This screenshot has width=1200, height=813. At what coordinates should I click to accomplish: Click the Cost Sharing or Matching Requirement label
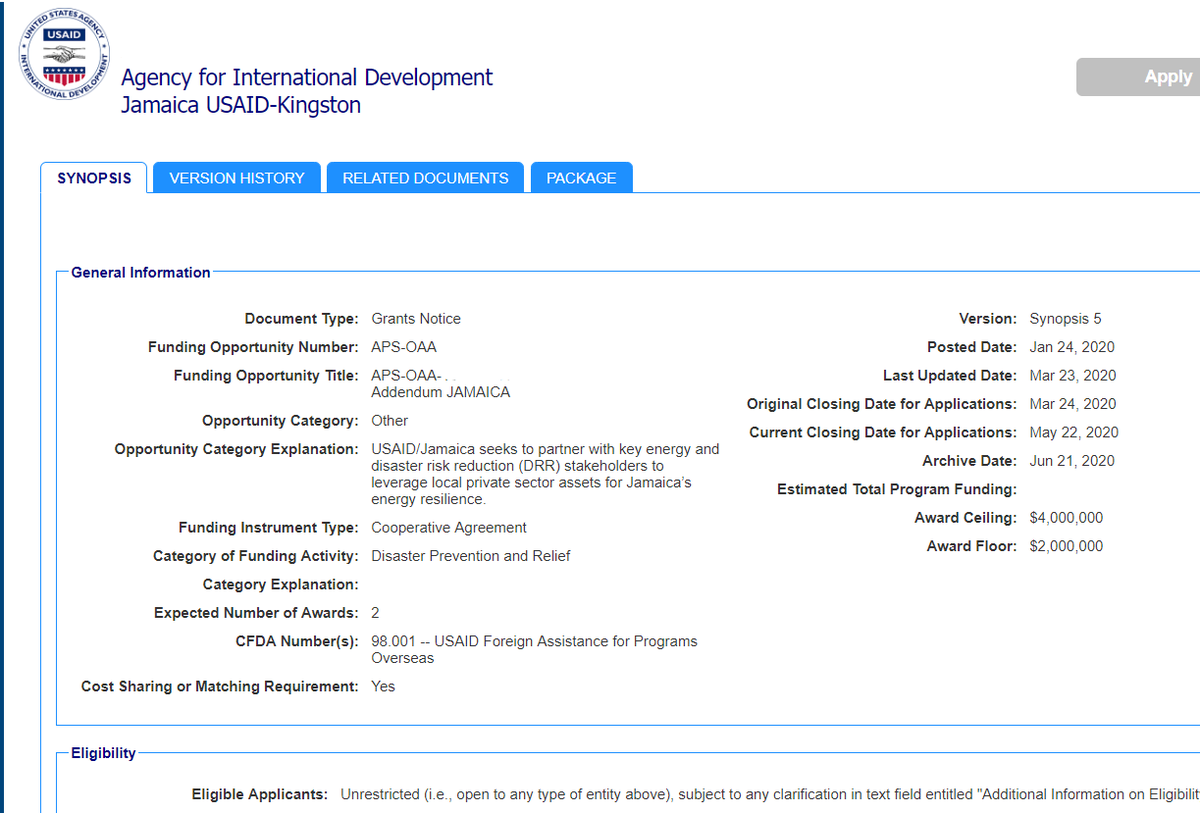pyautogui.click(x=219, y=686)
